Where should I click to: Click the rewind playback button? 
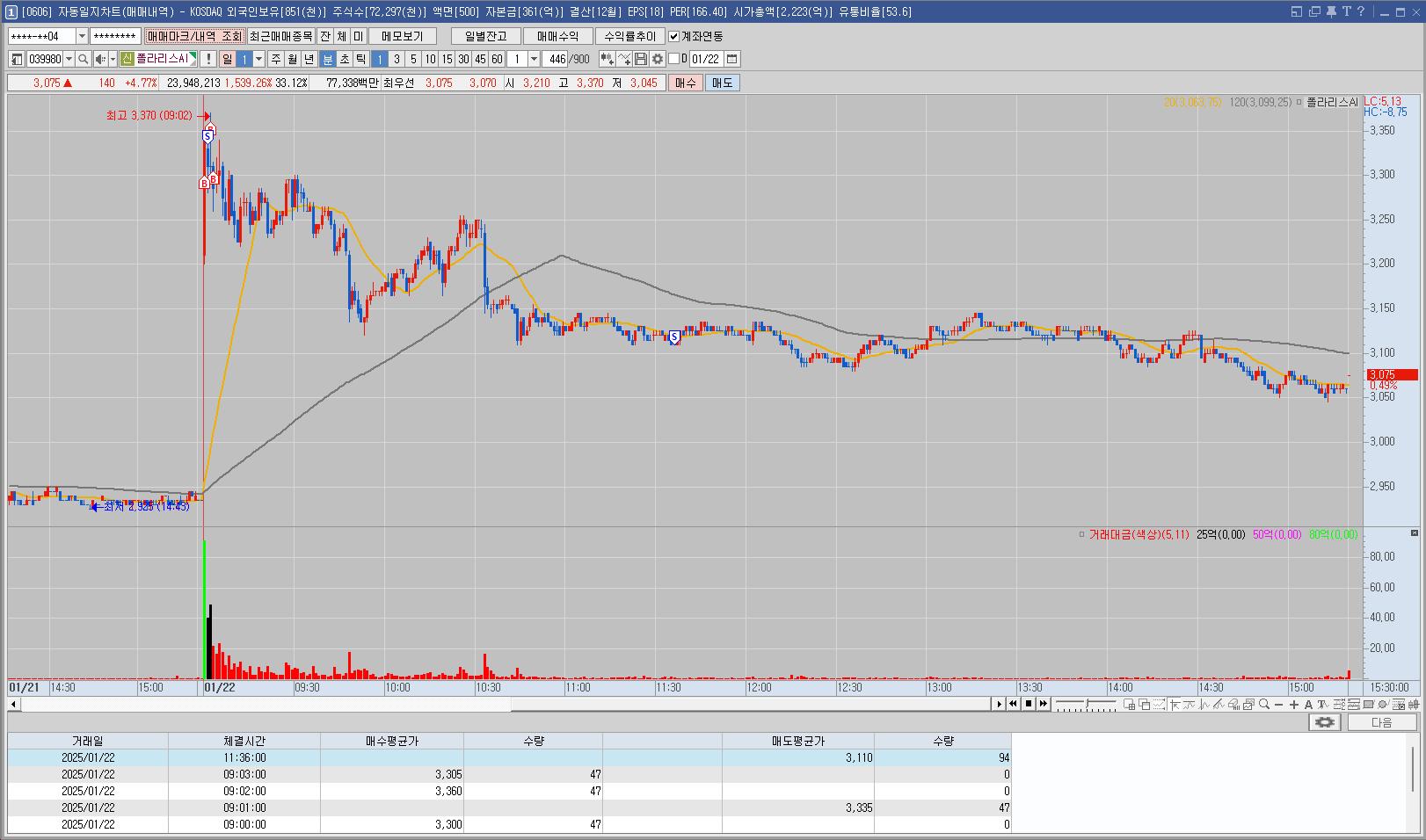[x=1013, y=704]
